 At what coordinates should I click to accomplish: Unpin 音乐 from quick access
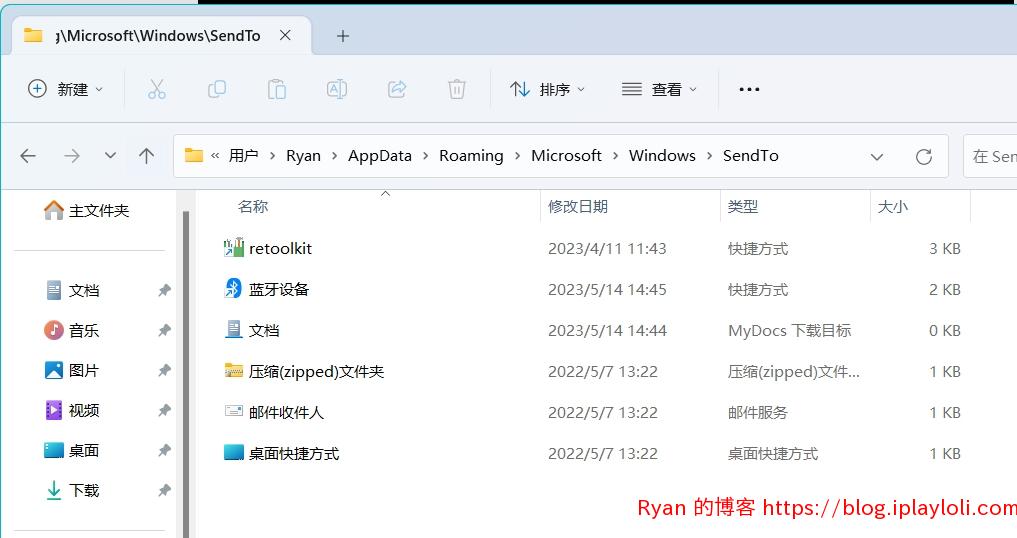(164, 330)
